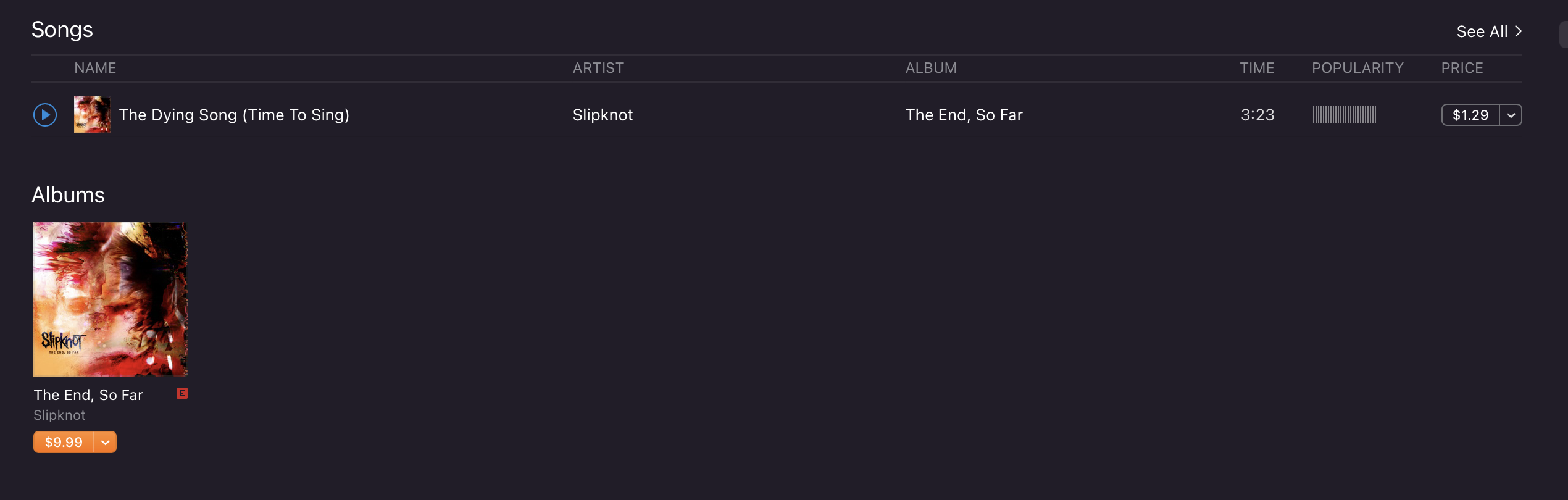Expand the $1.29 song price options arrow
1568x500 pixels.
(x=1511, y=115)
